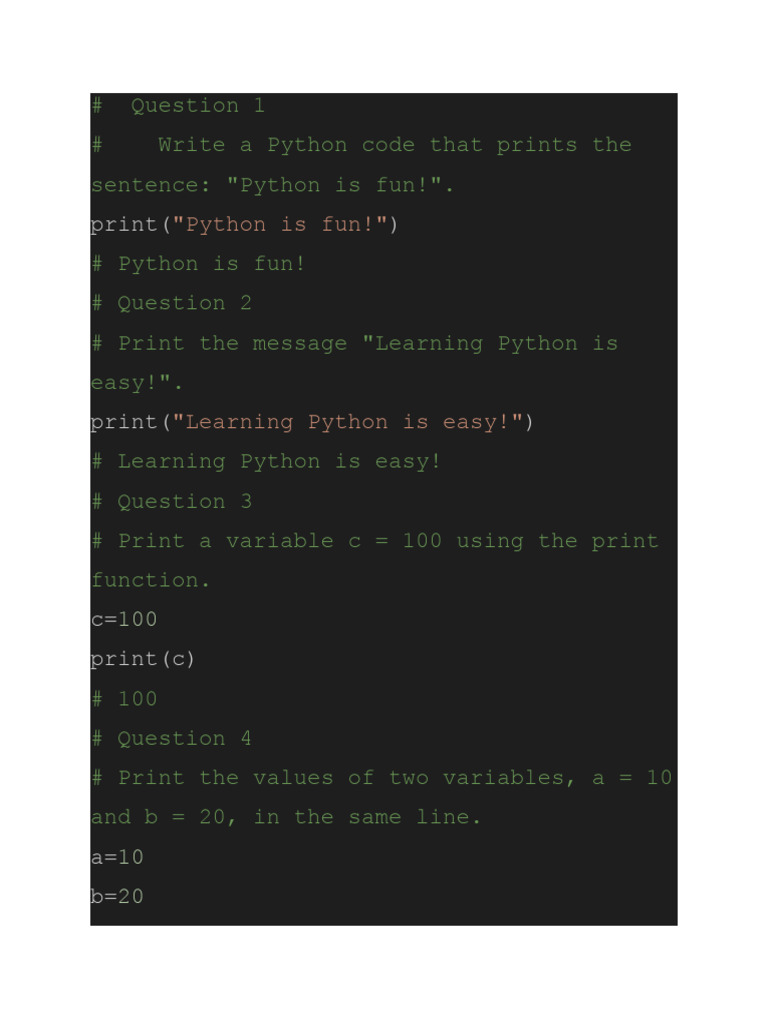
Task: Click the '# Question 4' comment line
Action: point(171,739)
